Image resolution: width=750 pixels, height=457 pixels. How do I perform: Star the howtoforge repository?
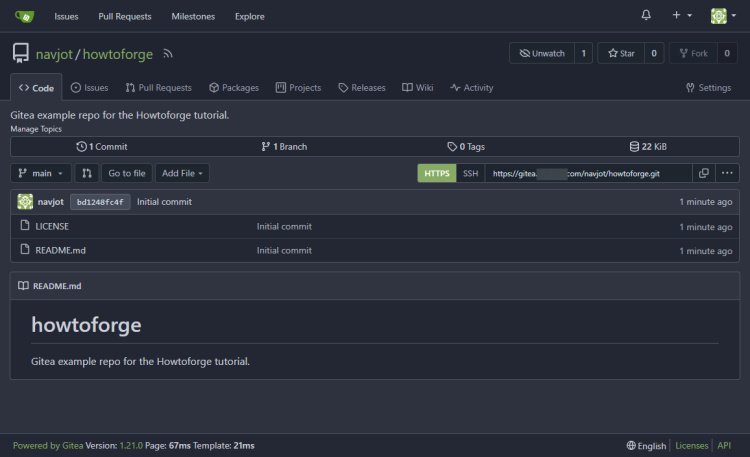point(621,53)
